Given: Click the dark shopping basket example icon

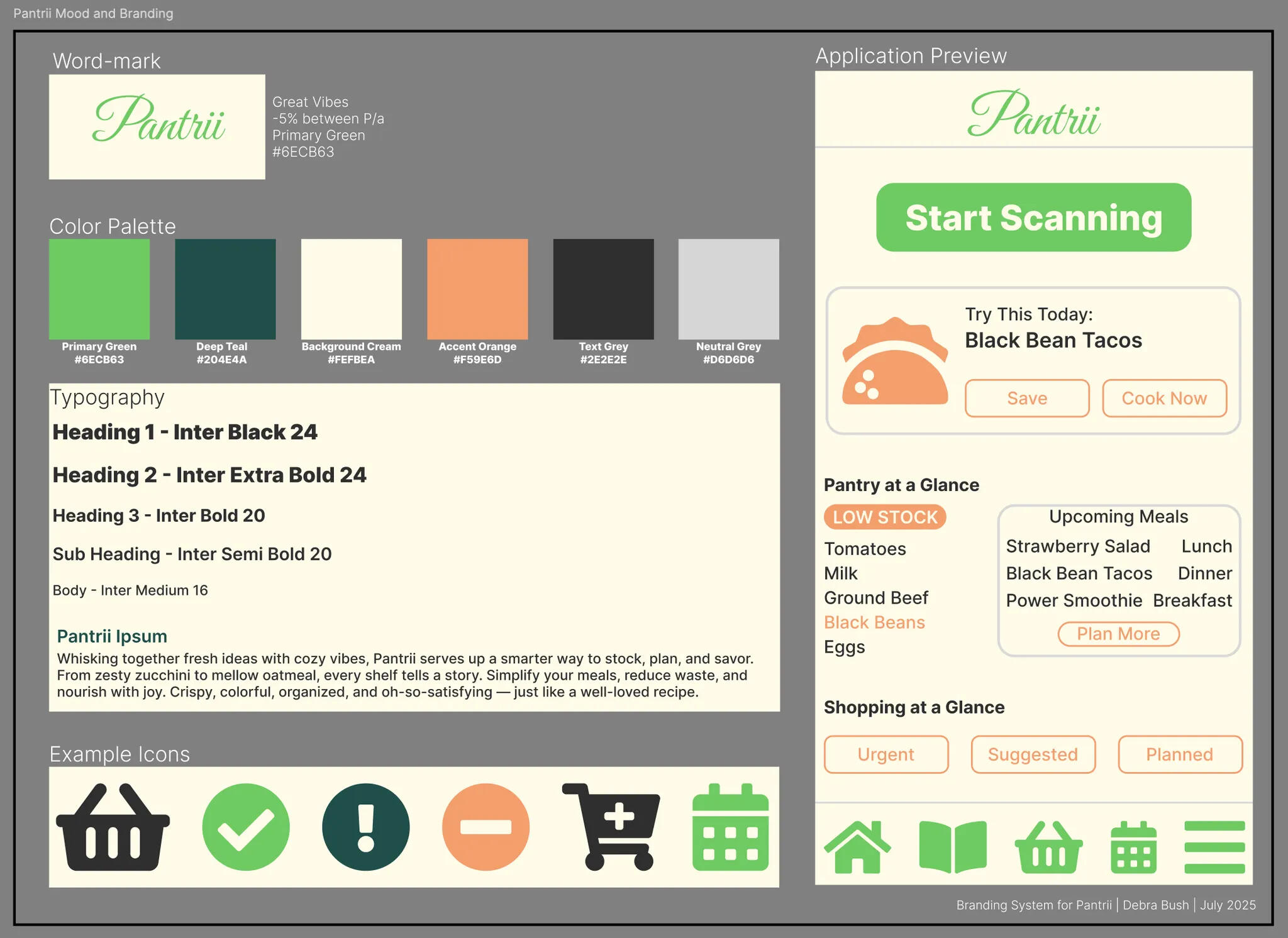Looking at the screenshot, I should (x=113, y=827).
